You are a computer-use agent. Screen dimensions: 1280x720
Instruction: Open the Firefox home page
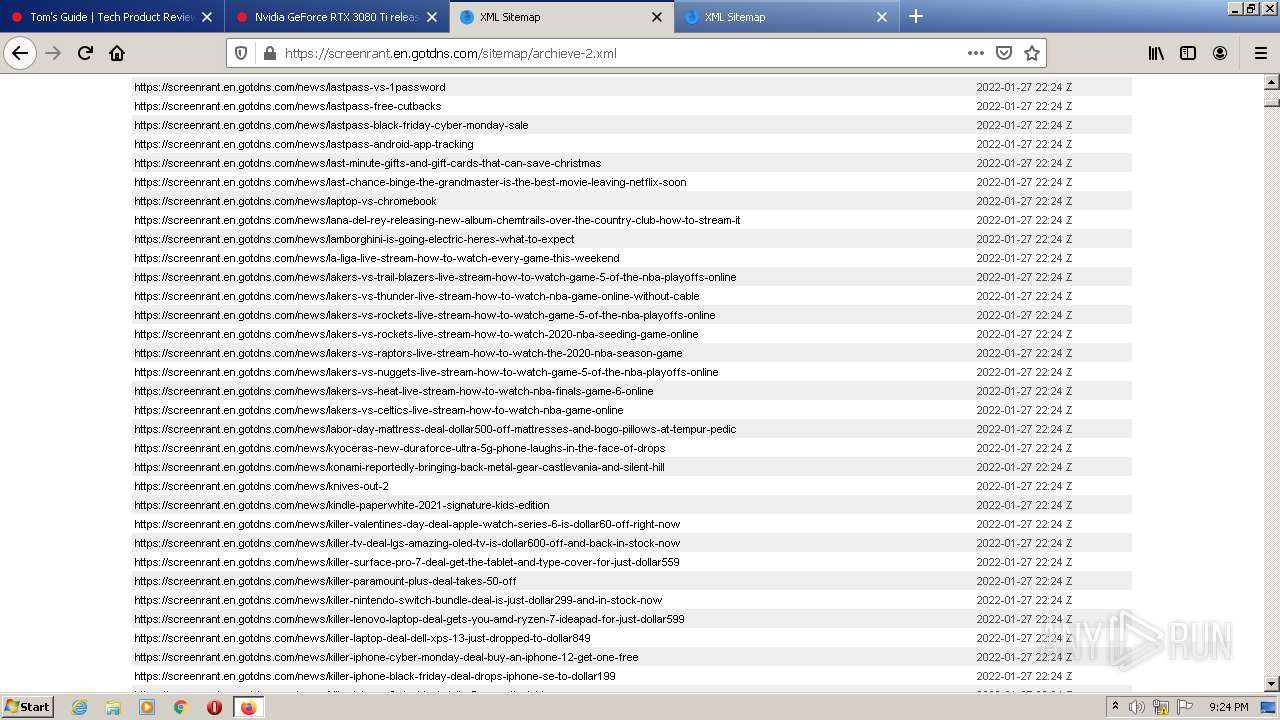[117, 53]
